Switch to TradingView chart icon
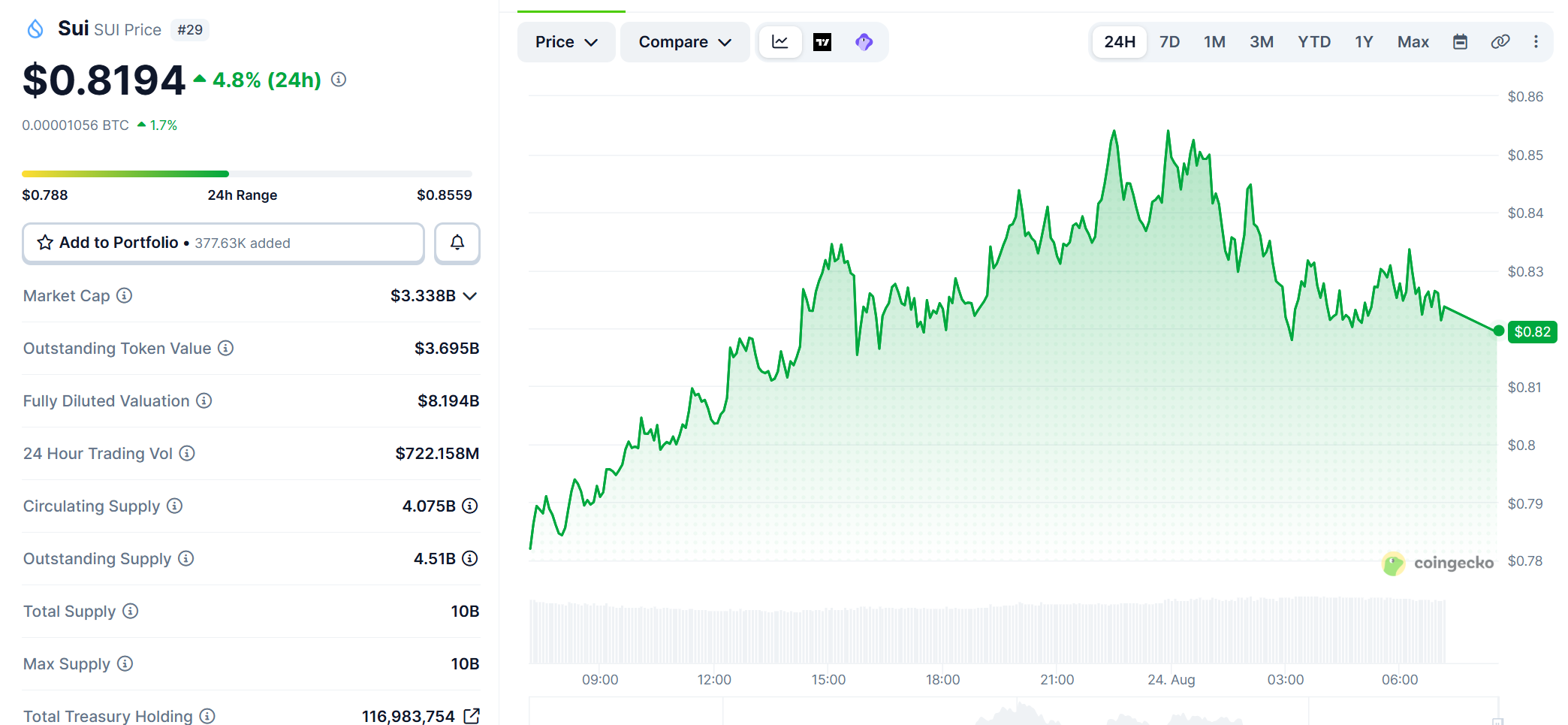The height and width of the screenshot is (725, 1568). pyautogui.click(x=822, y=42)
